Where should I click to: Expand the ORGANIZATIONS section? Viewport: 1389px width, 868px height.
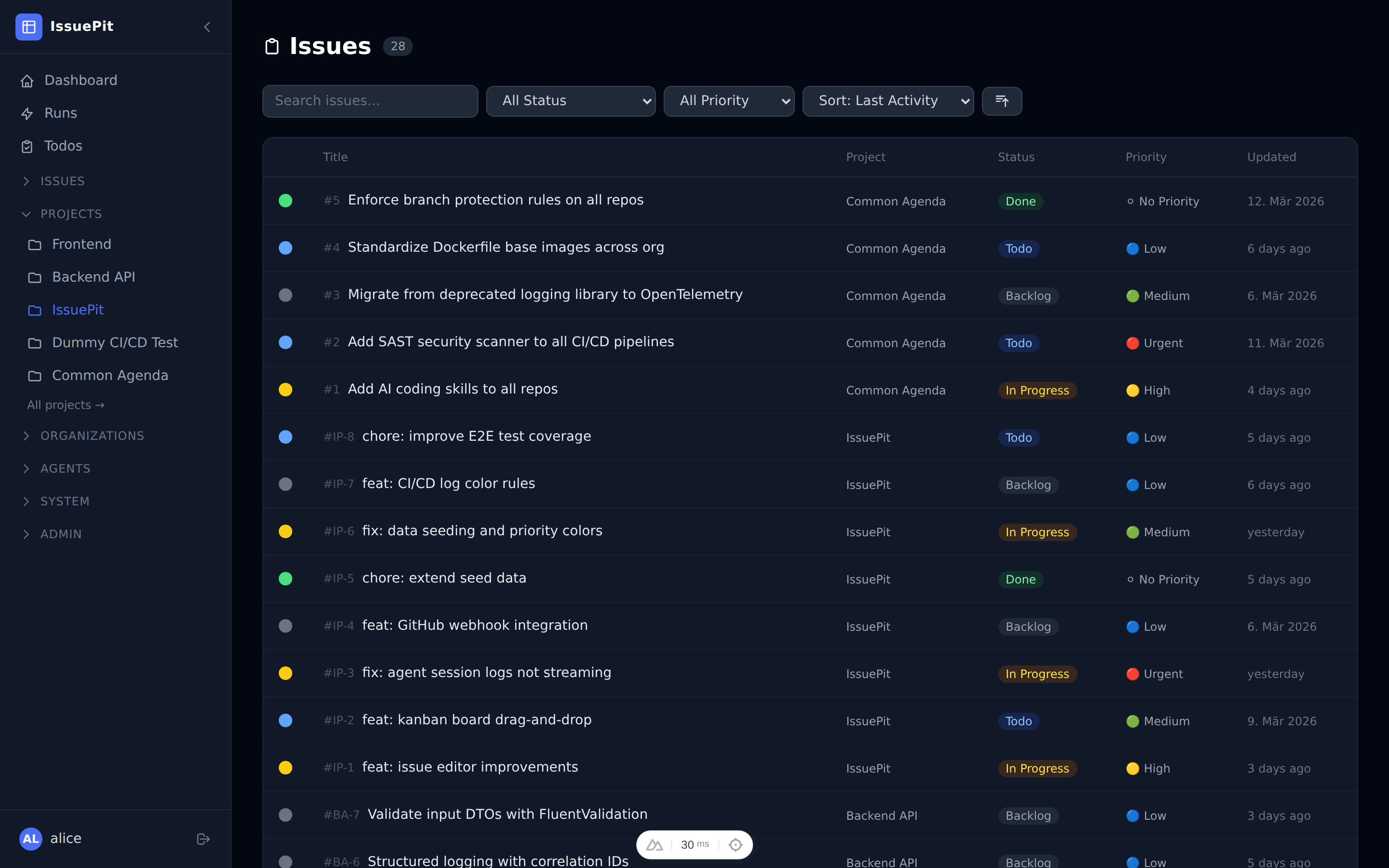pos(27,436)
